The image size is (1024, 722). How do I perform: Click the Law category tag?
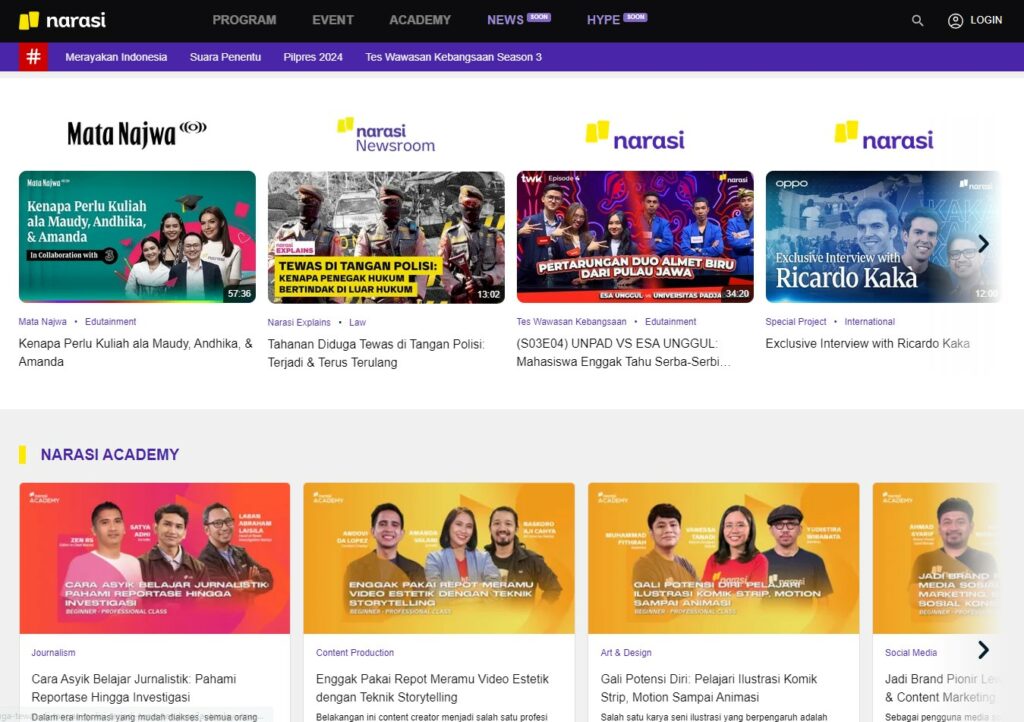(357, 322)
